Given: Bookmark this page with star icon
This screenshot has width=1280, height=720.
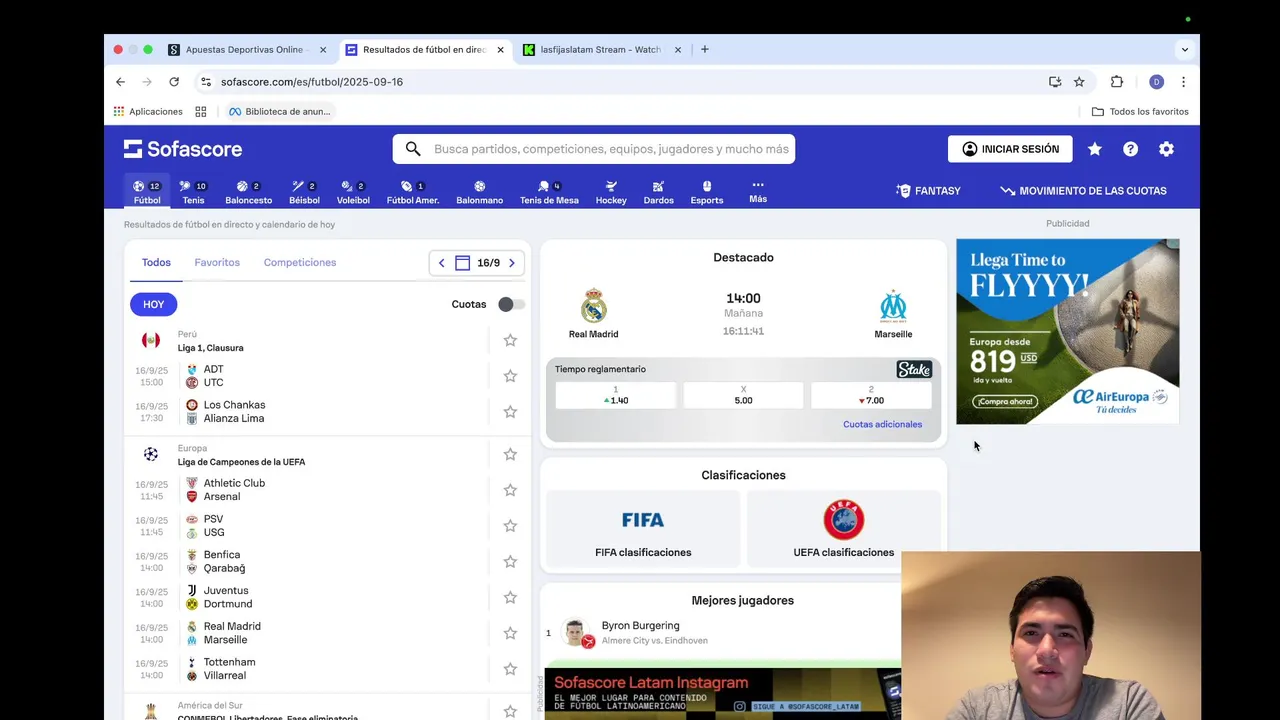Looking at the screenshot, I should pos(1079,82).
